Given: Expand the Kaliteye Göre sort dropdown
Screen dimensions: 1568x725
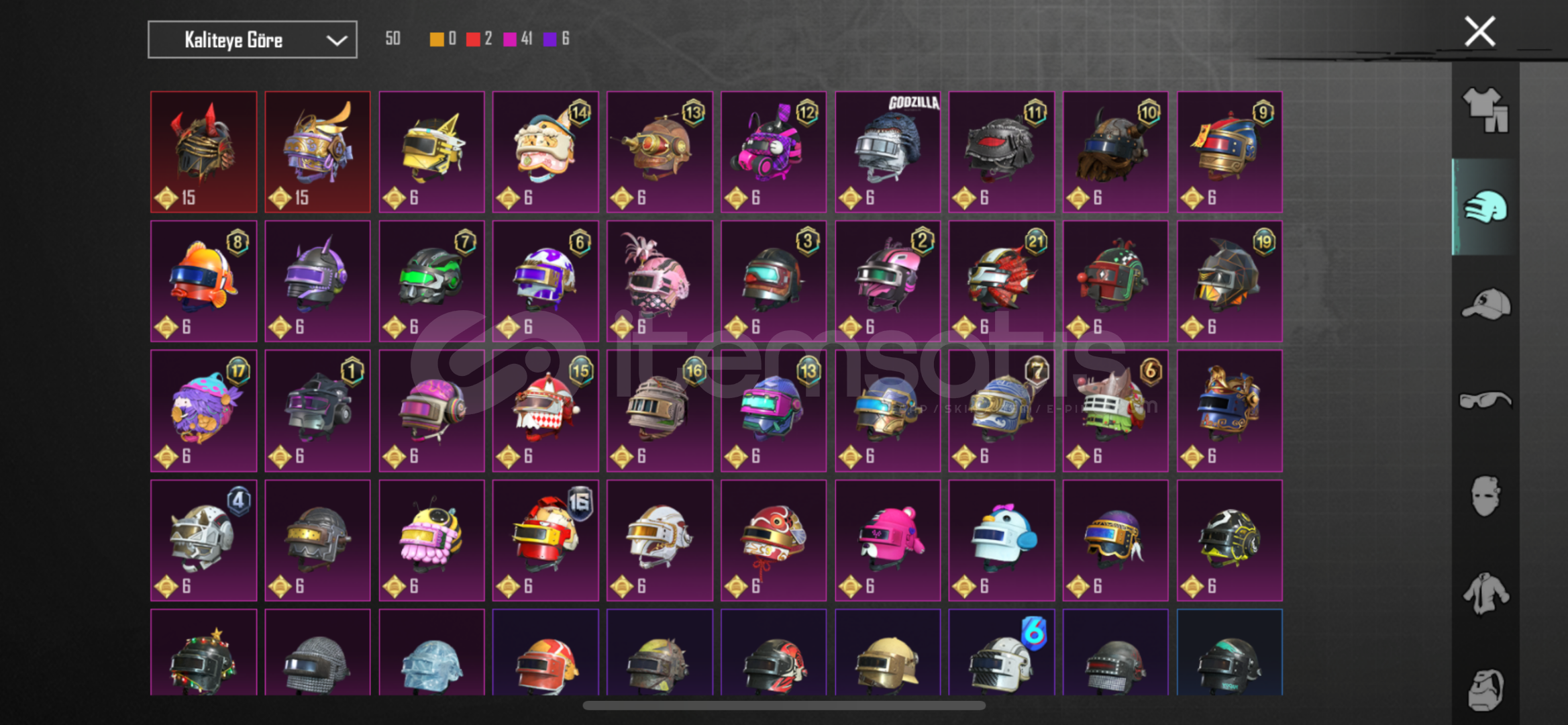Looking at the screenshot, I should 252,40.
